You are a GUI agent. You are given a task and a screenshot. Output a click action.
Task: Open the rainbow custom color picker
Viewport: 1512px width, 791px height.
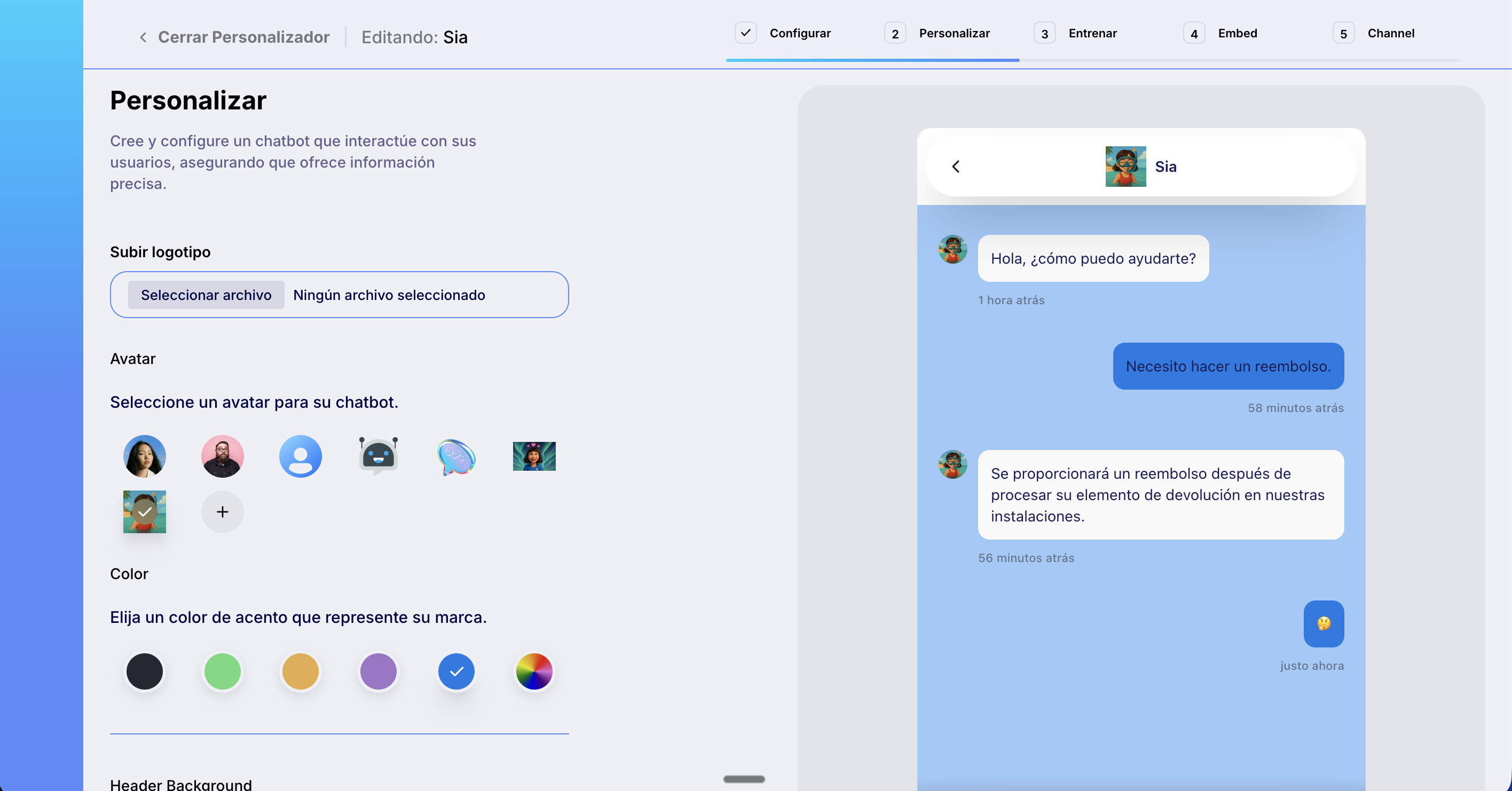(x=534, y=671)
